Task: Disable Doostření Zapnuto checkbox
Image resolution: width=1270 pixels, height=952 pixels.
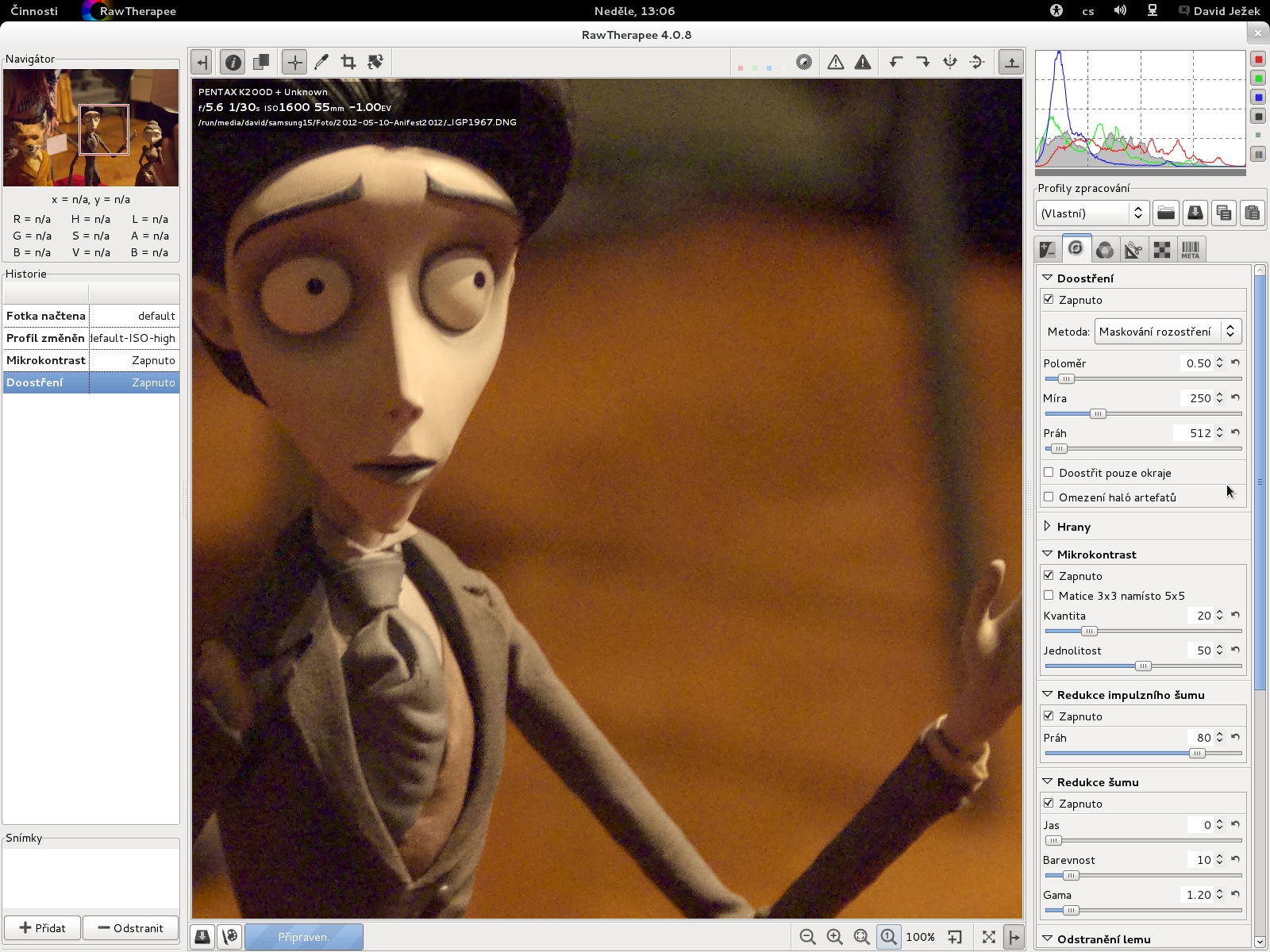Action: pyautogui.click(x=1049, y=299)
